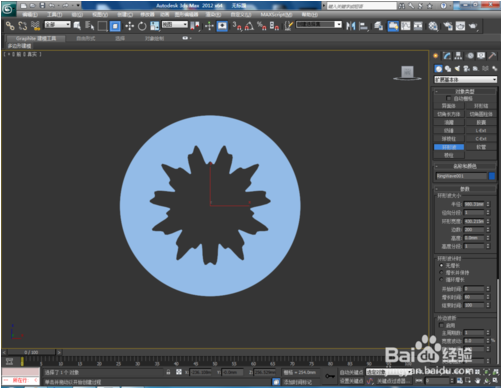This screenshot has width=503, height=390.
Task: Click the Align tool icon
Action: click(x=363, y=26)
